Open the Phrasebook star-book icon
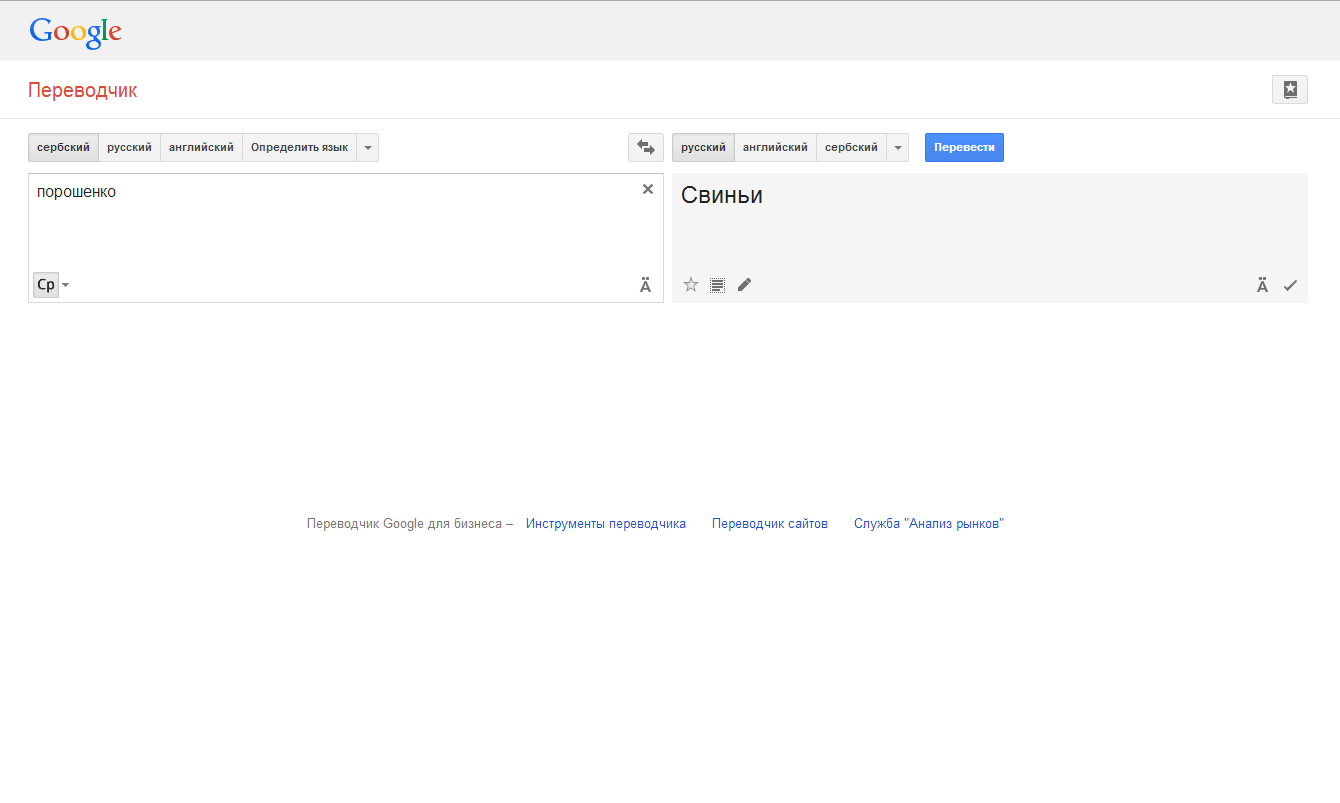This screenshot has width=1340, height=803. tap(1289, 89)
